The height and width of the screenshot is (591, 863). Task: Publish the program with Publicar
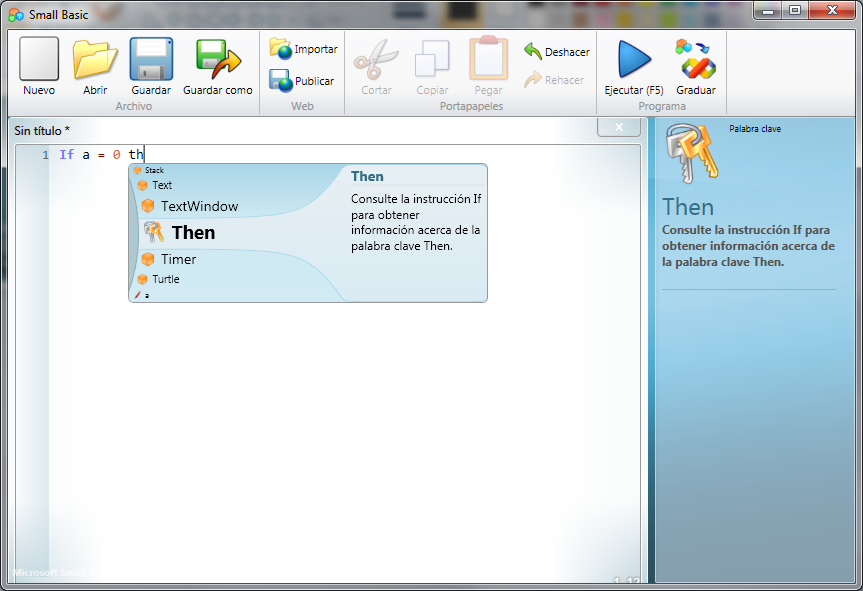(x=302, y=82)
